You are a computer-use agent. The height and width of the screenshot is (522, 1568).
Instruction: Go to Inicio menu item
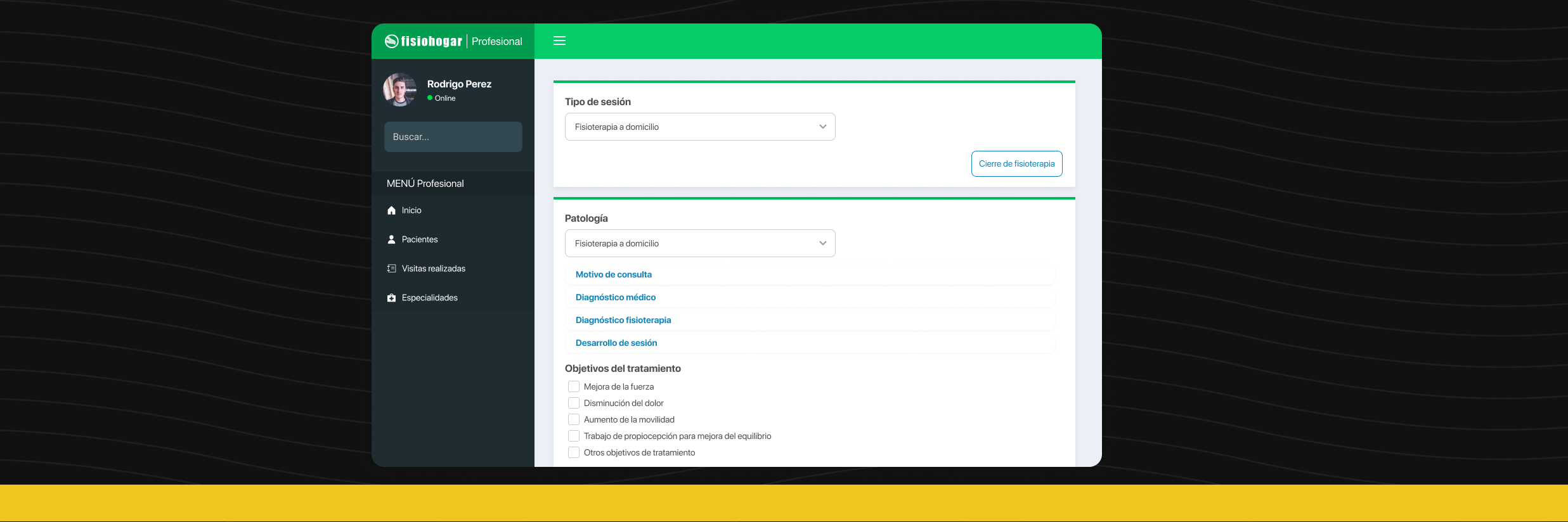(x=453, y=210)
